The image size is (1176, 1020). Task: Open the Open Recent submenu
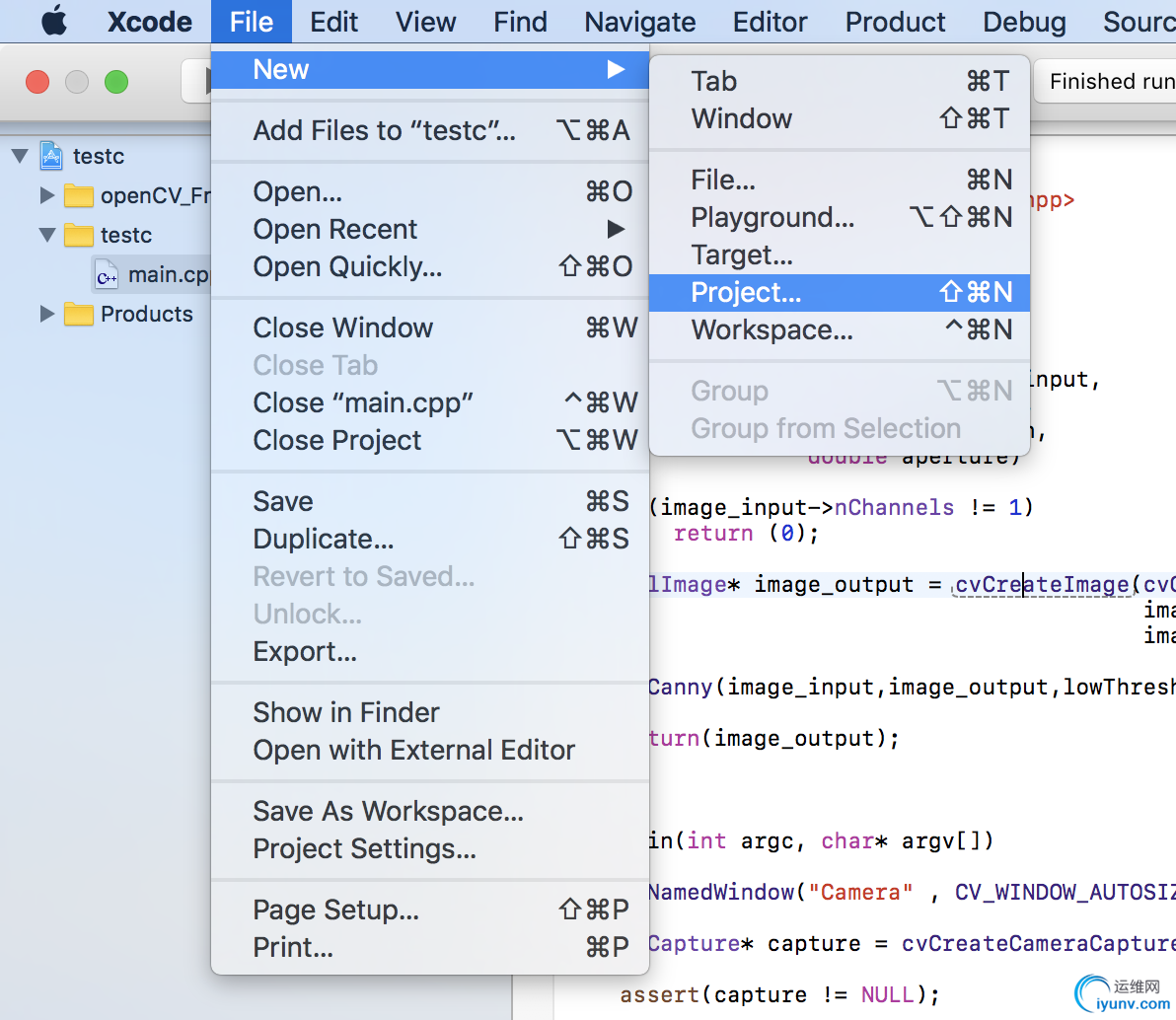[x=430, y=229]
